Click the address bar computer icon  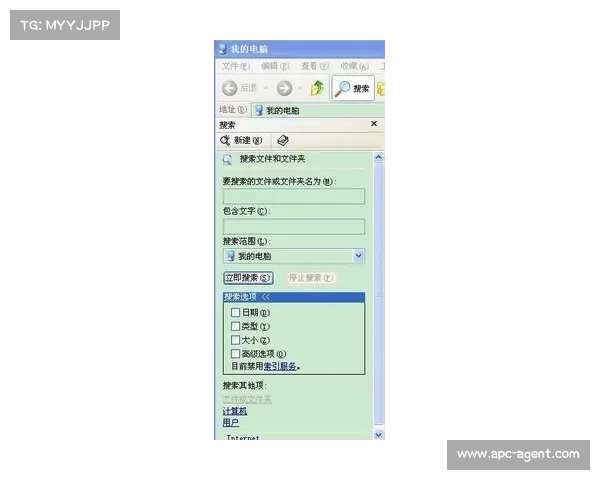(x=259, y=111)
